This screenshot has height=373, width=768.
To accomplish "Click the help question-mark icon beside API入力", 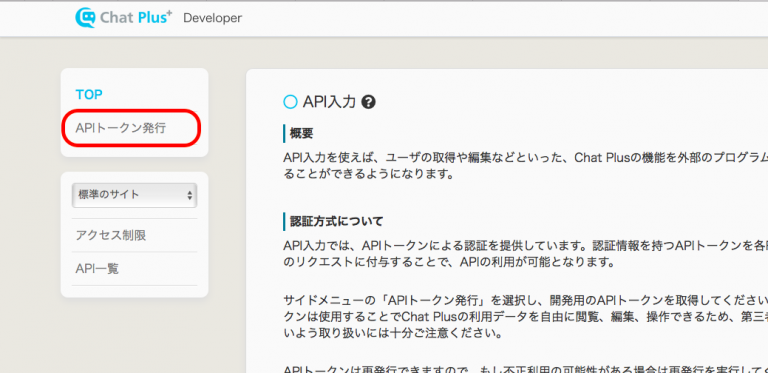I will pos(368,102).
